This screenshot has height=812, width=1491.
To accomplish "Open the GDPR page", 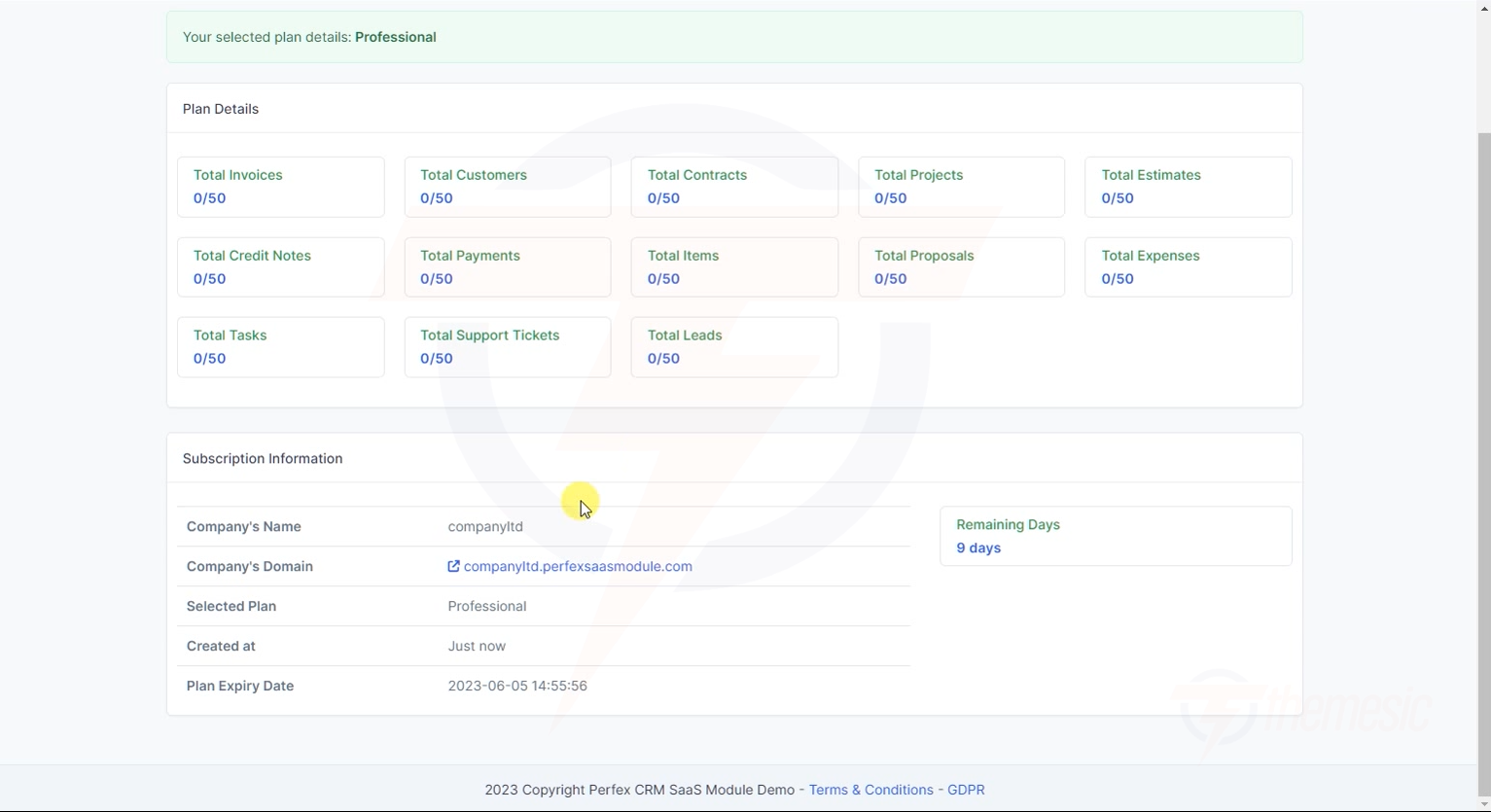I will tap(966, 790).
